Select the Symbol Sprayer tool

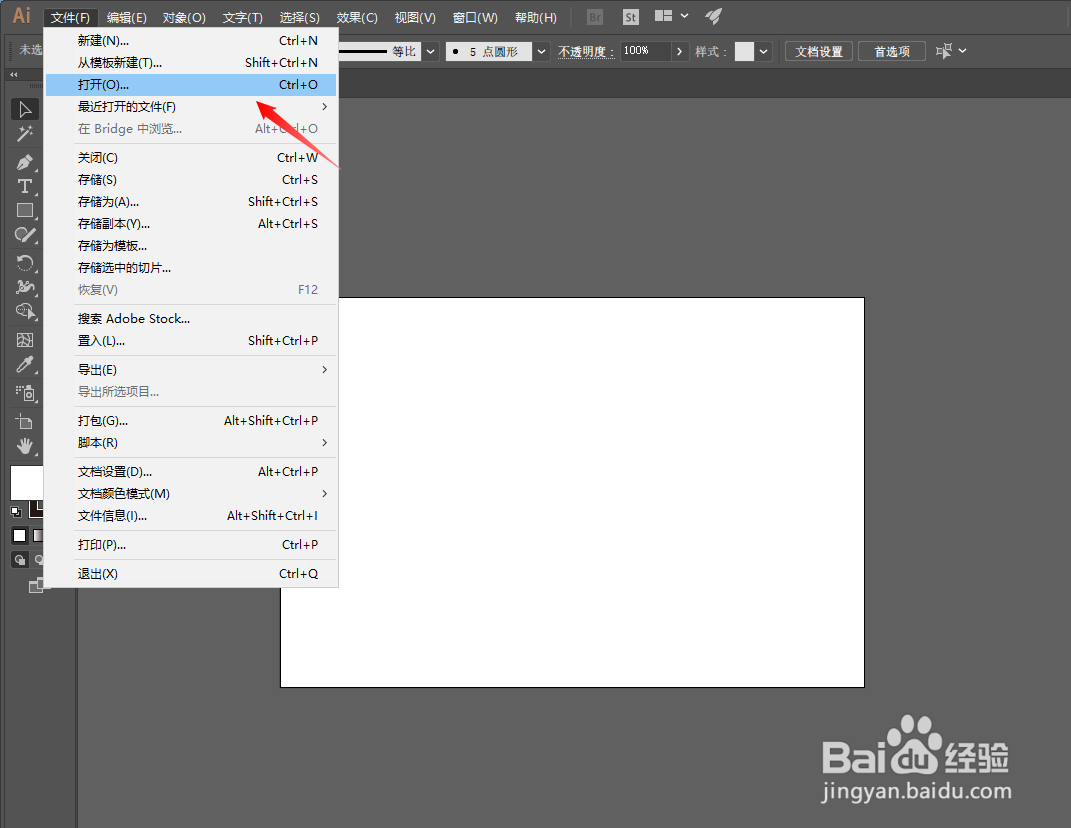pos(25,394)
